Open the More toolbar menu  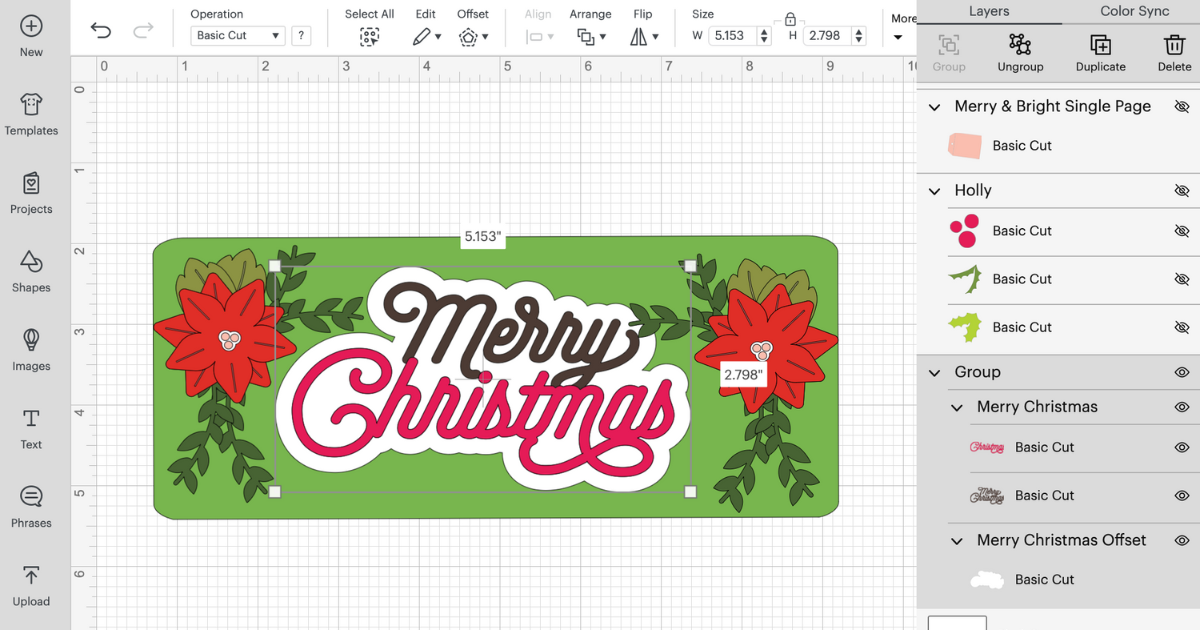click(x=903, y=27)
